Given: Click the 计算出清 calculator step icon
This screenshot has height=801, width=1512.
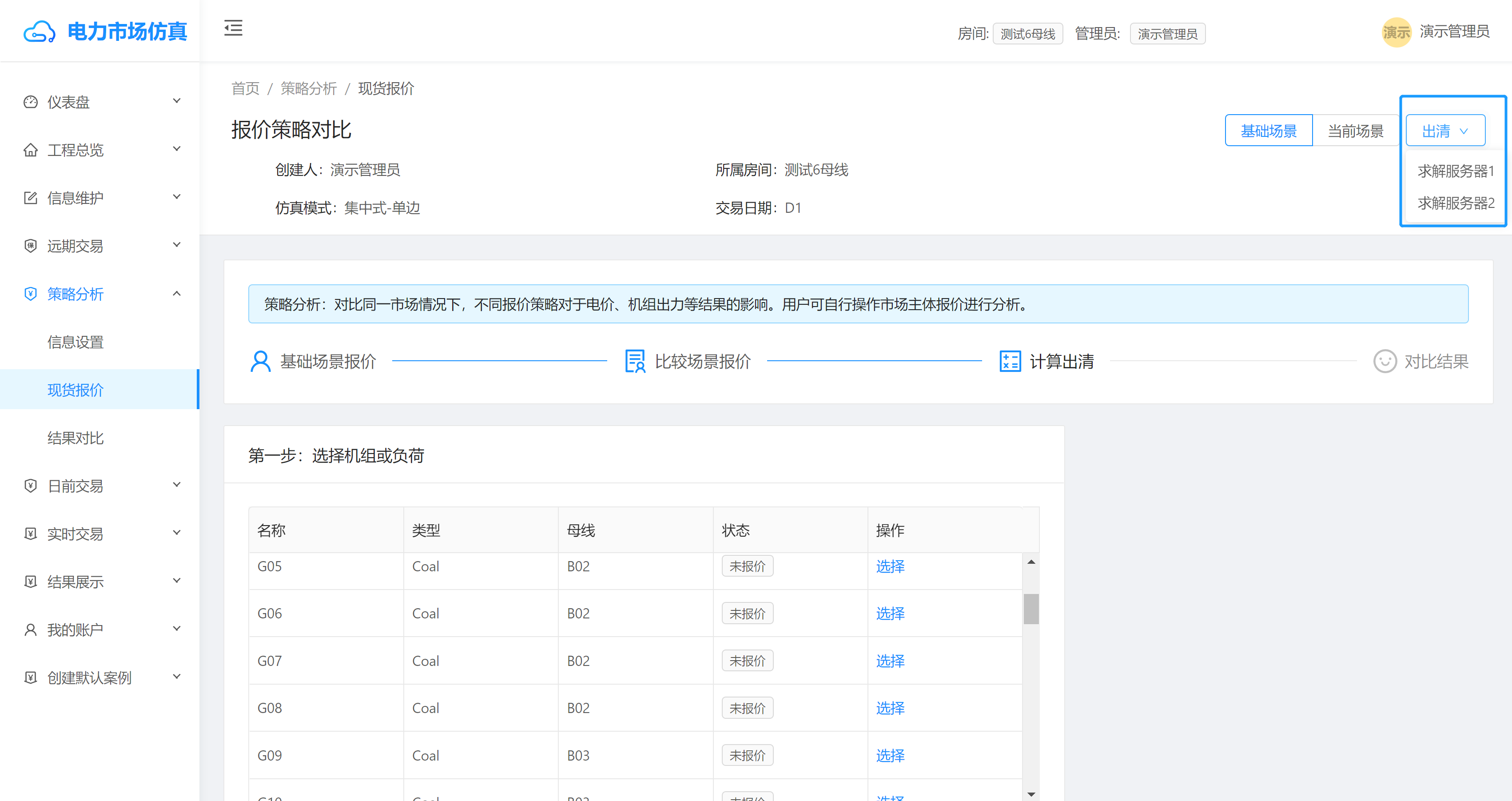Looking at the screenshot, I should (x=1010, y=361).
